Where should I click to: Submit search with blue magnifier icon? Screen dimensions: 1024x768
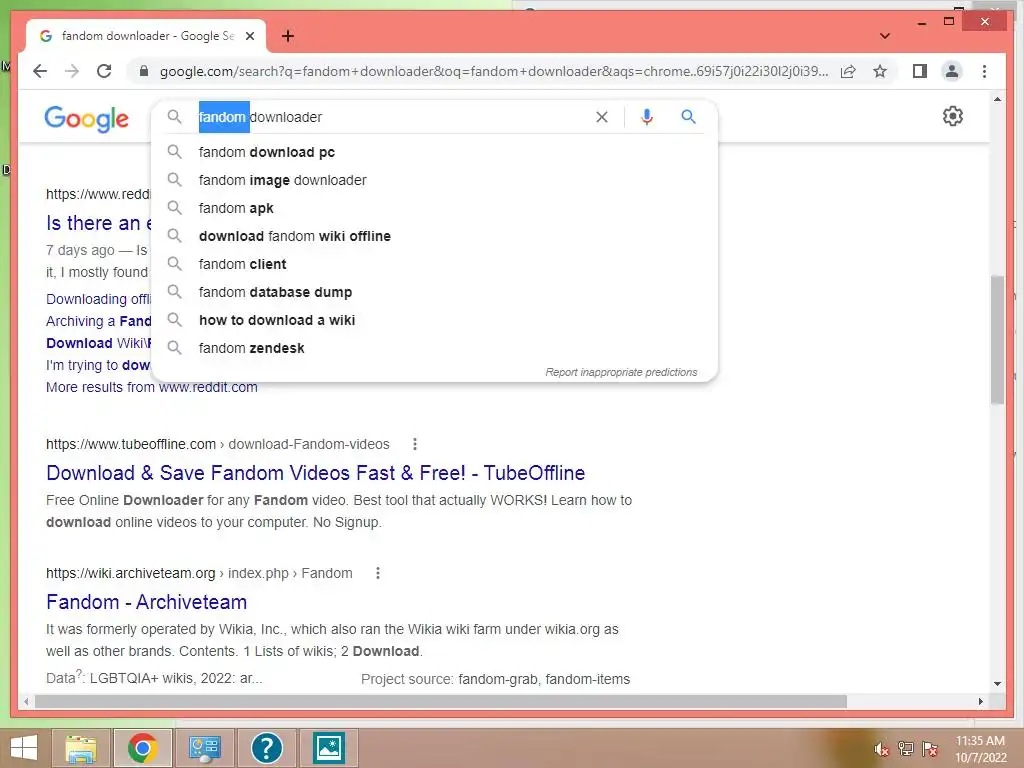coord(688,117)
